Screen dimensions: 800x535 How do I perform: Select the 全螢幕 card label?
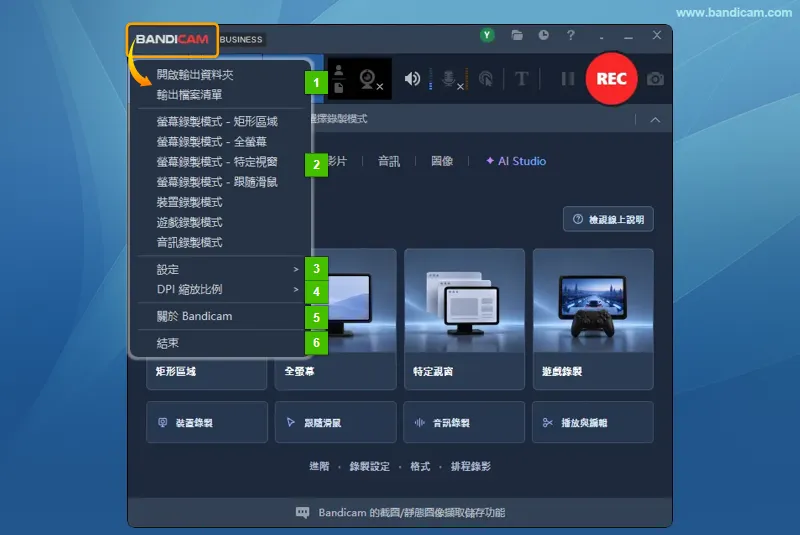(x=299, y=371)
